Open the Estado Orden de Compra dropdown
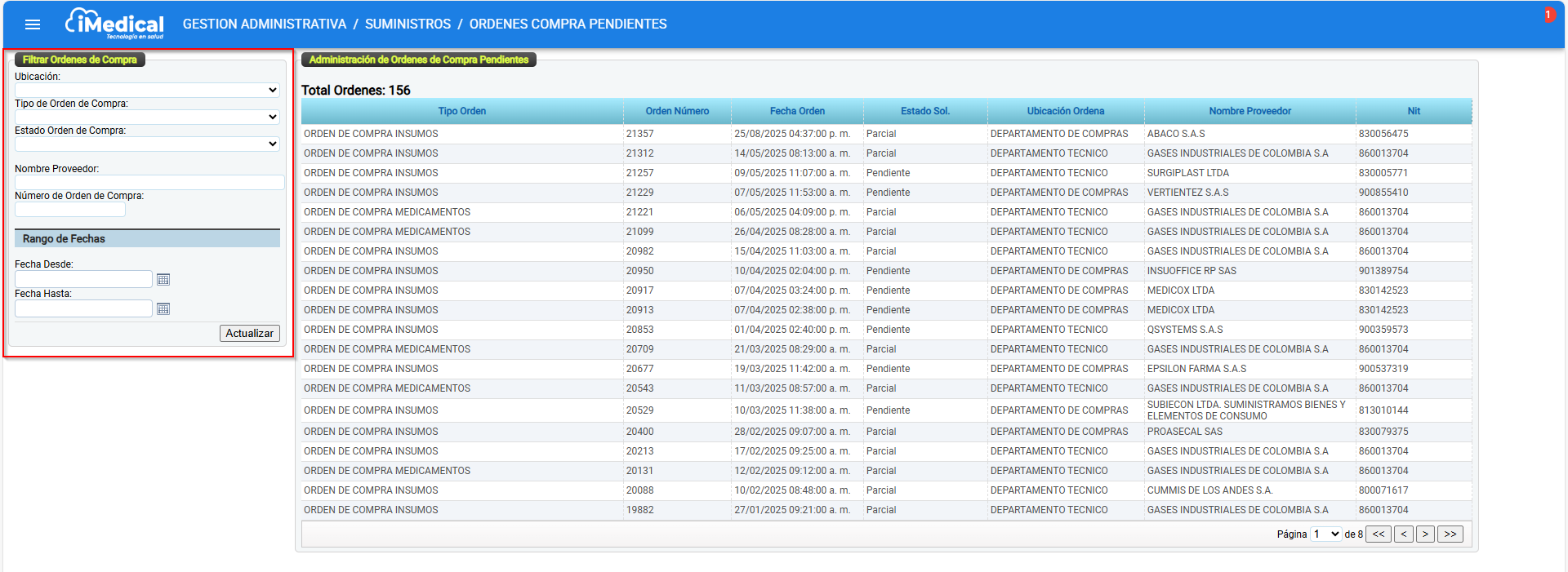 click(x=147, y=144)
